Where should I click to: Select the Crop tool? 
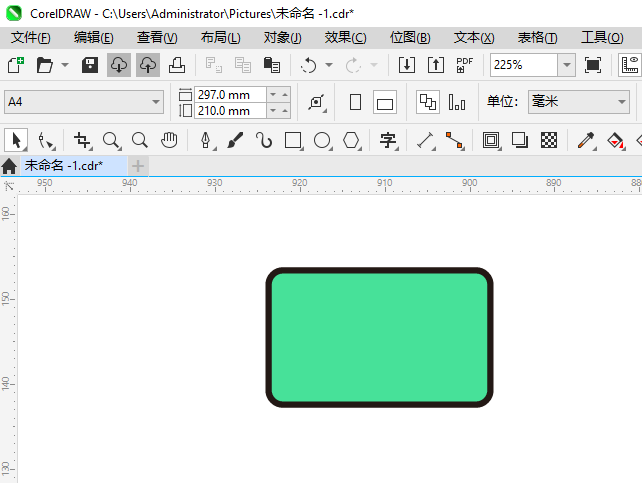(x=82, y=140)
